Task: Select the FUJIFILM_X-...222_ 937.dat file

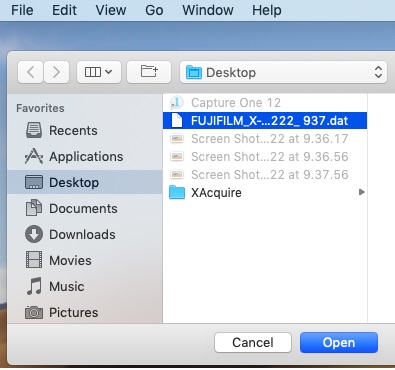Action: 265,121
